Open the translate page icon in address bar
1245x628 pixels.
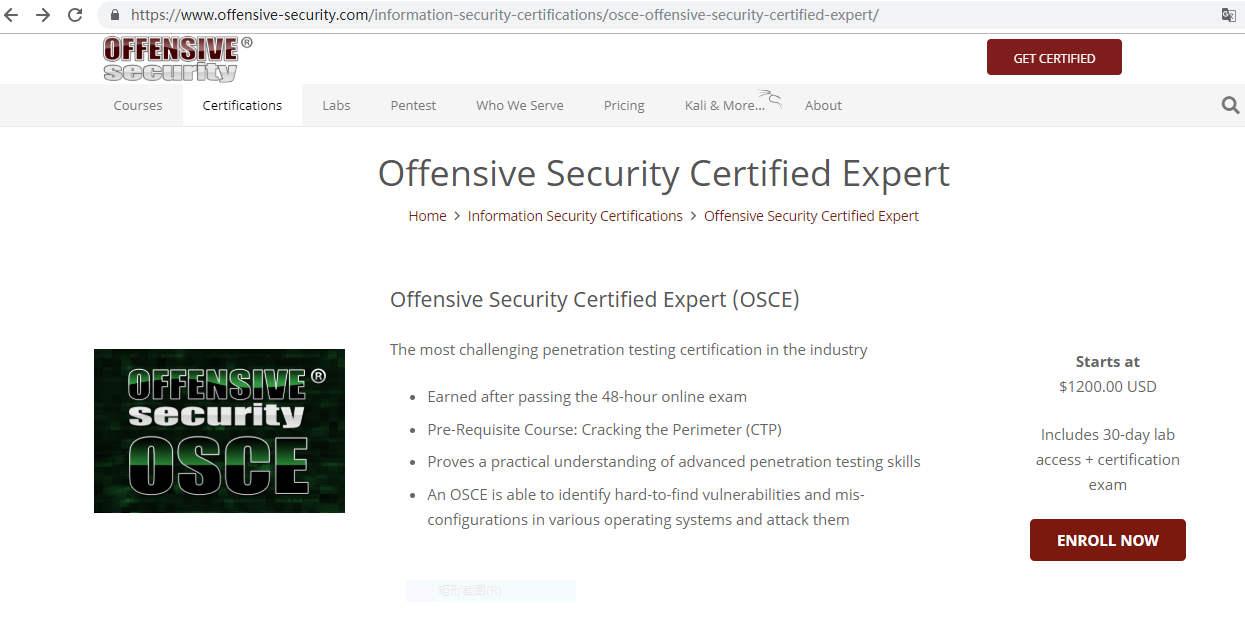tap(1229, 15)
